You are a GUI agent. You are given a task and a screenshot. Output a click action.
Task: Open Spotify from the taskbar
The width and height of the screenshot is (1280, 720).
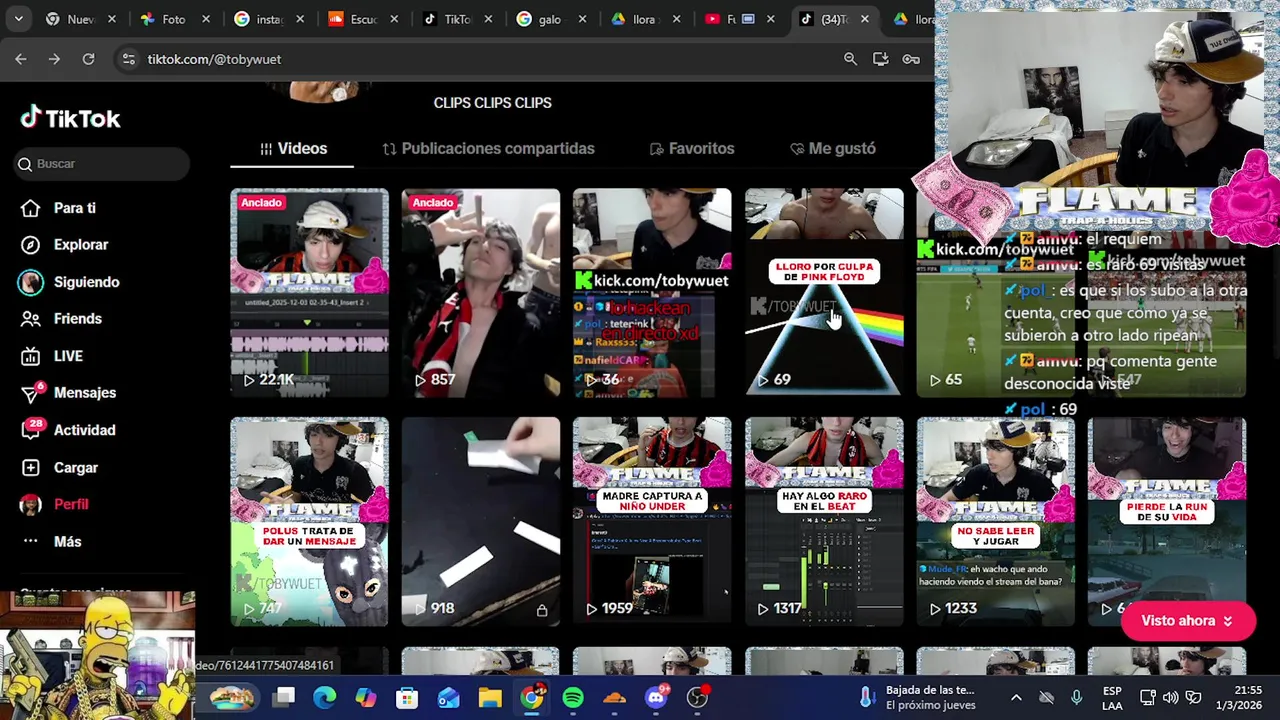(573, 697)
